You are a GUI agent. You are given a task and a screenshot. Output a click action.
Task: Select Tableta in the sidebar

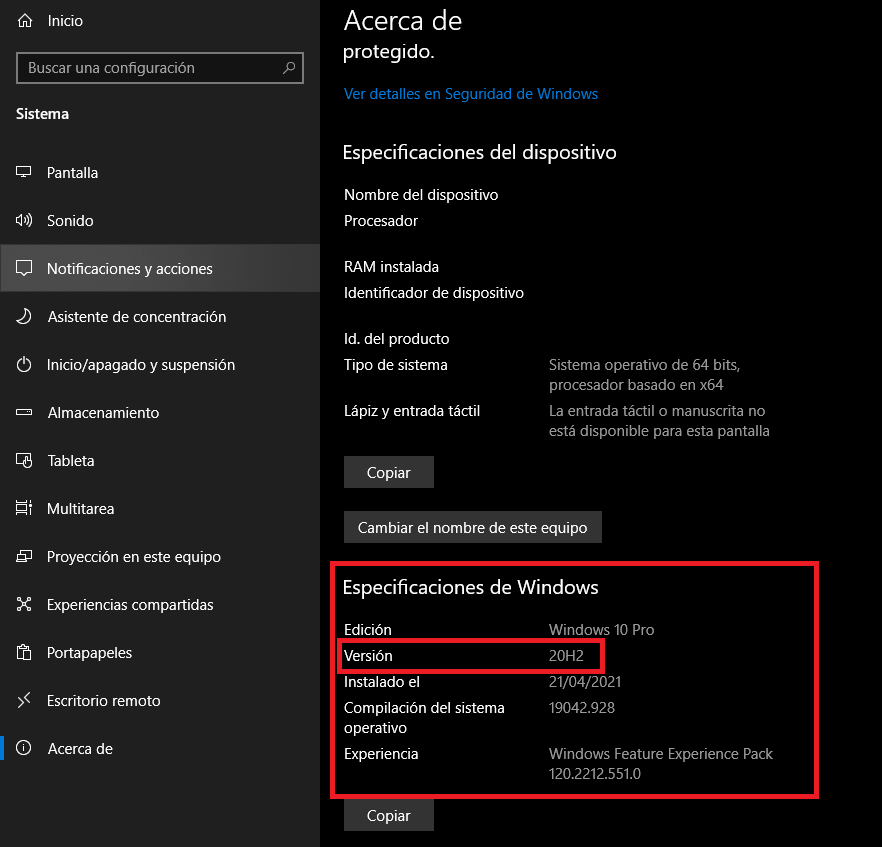[70, 461]
